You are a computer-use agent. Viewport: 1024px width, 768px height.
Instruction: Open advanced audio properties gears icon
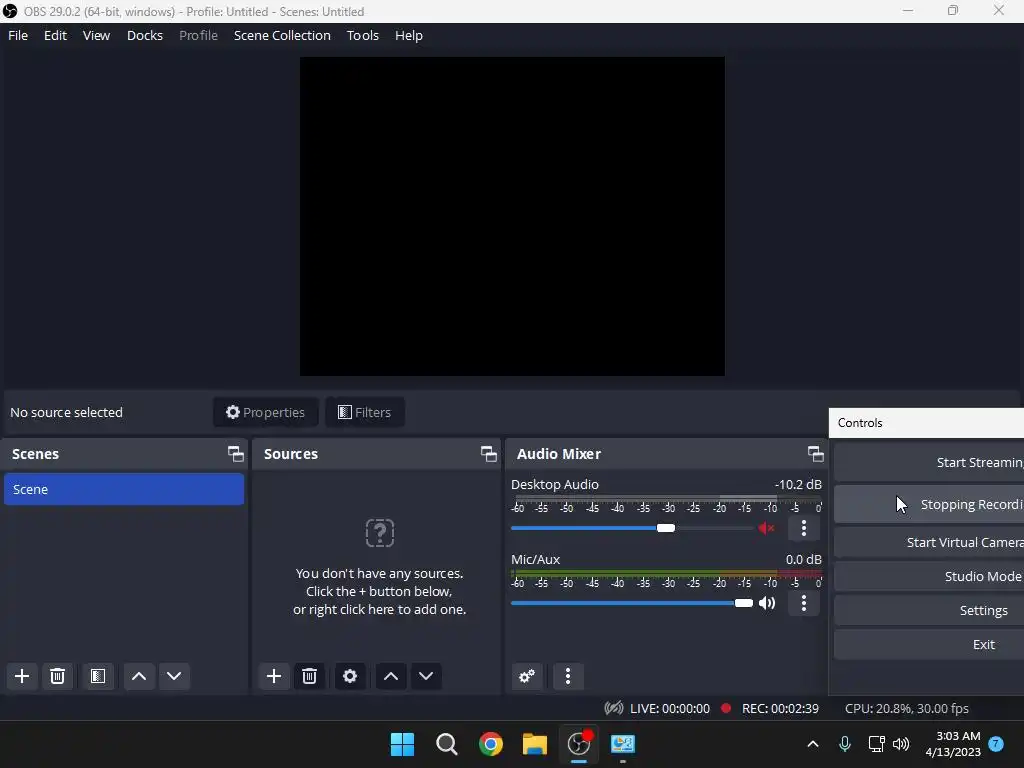(527, 676)
